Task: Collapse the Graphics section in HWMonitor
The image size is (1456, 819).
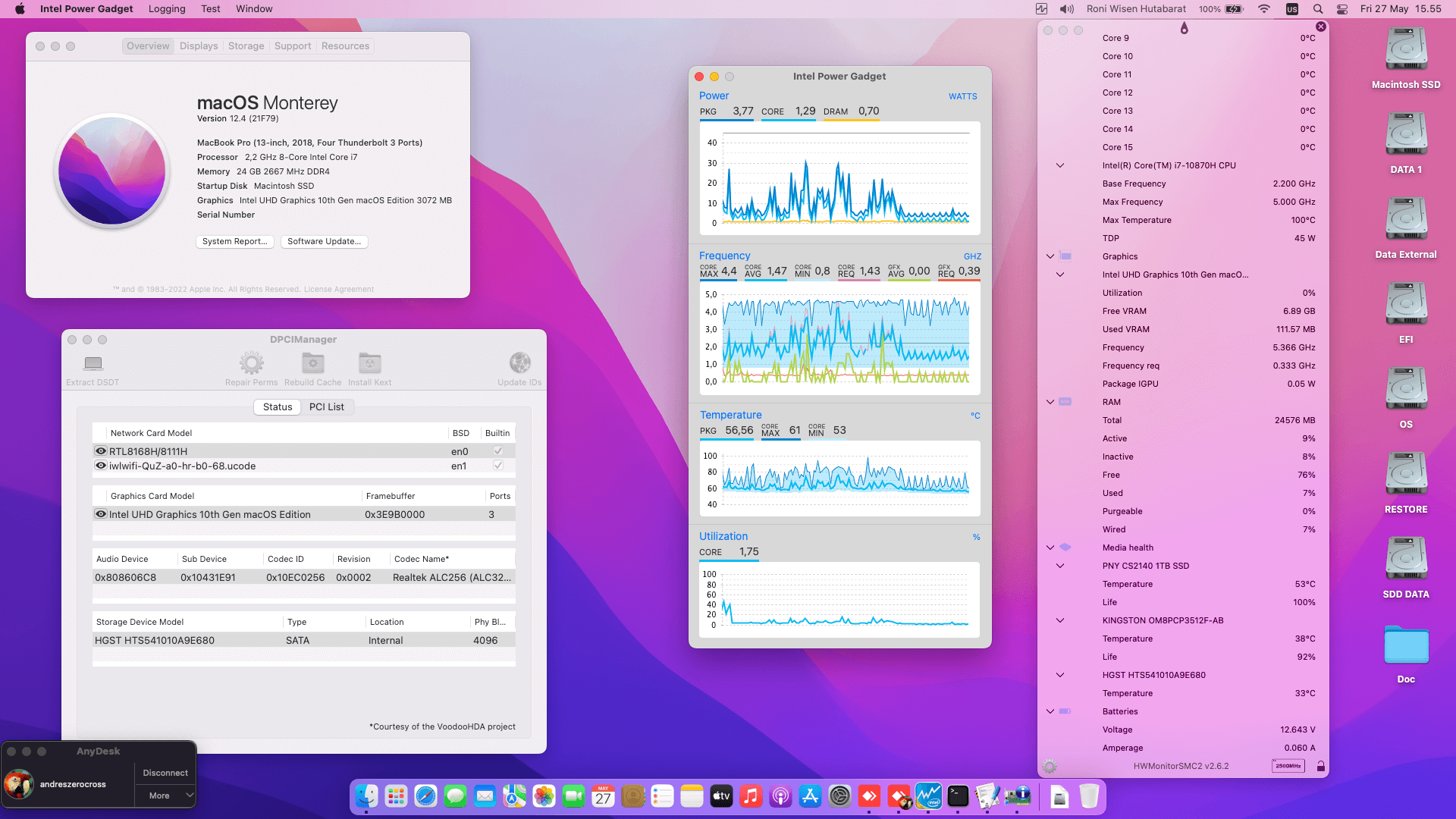Action: (1050, 256)
